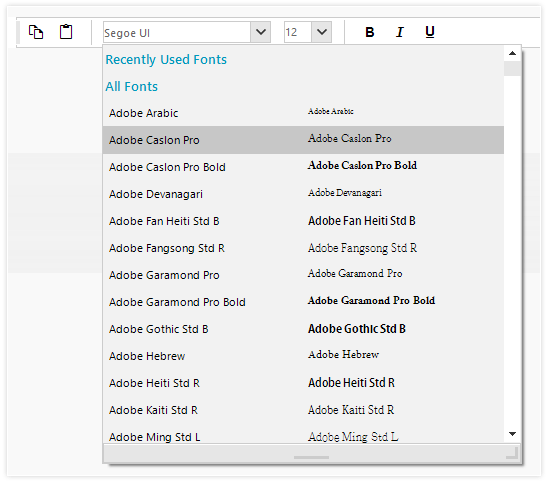Click the font size 12 field
Screen dimensions: 546x481
point(298,32)
